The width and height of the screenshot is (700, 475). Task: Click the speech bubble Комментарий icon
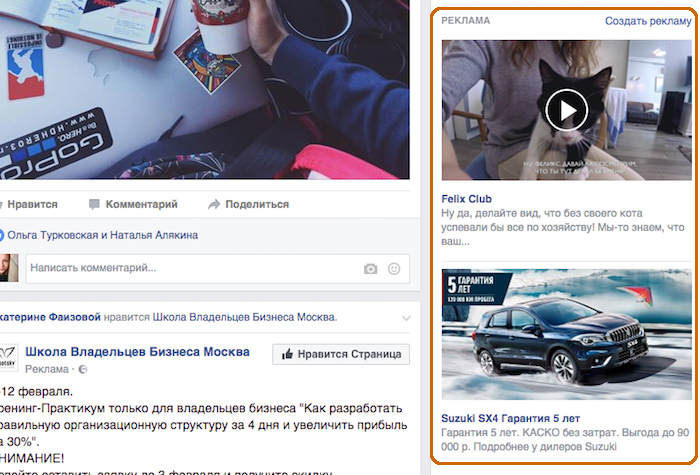[x=94, y=205]
